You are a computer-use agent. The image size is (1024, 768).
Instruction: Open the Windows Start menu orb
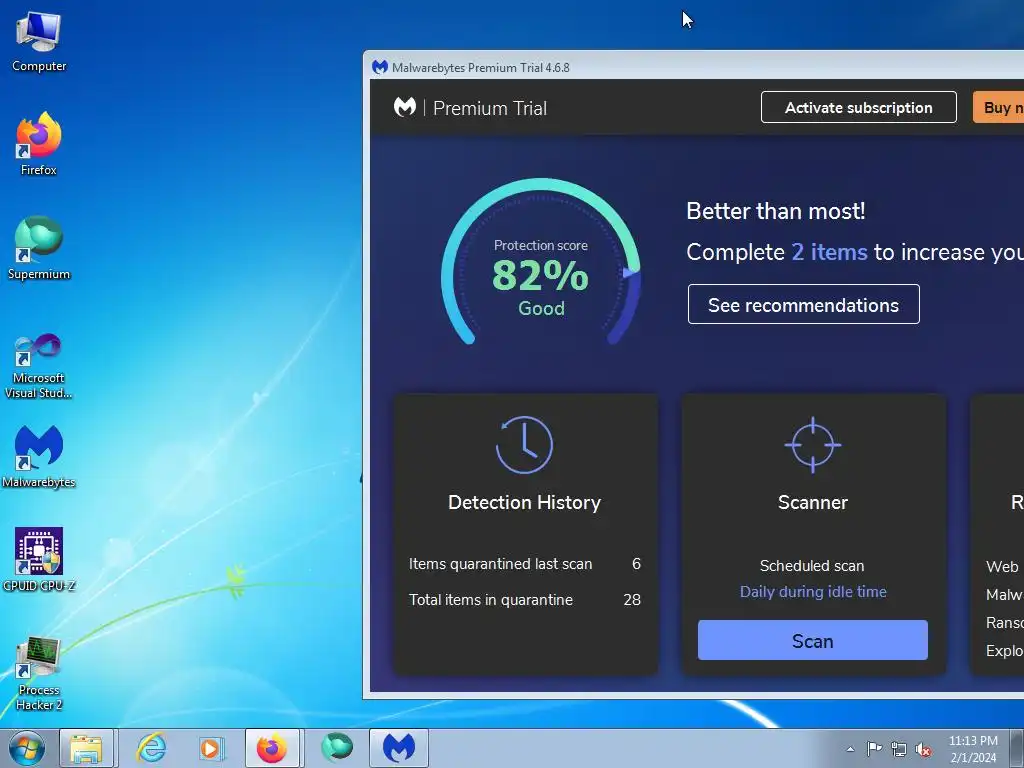tap(27, 748)
